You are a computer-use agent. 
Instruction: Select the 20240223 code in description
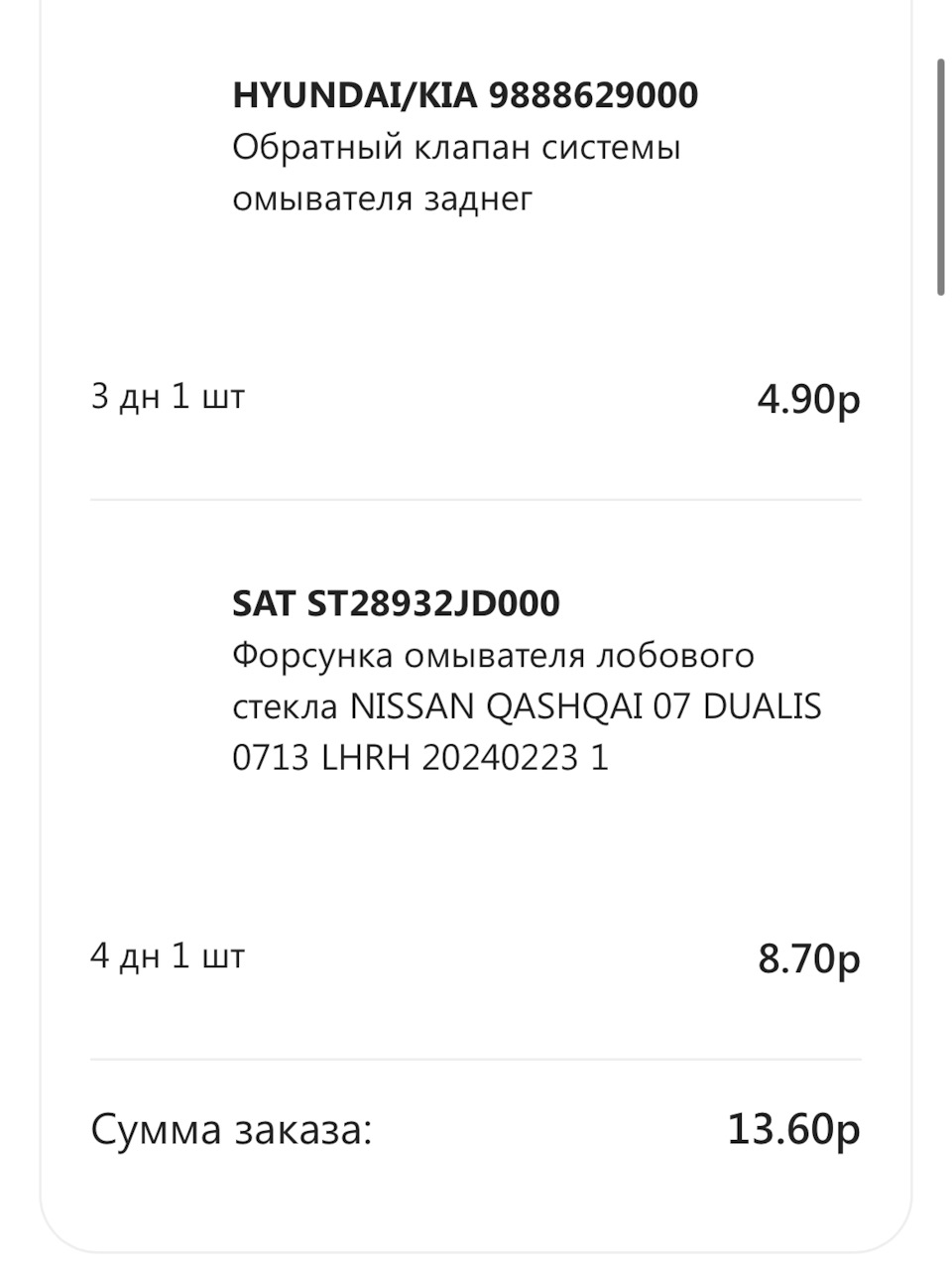500,759
